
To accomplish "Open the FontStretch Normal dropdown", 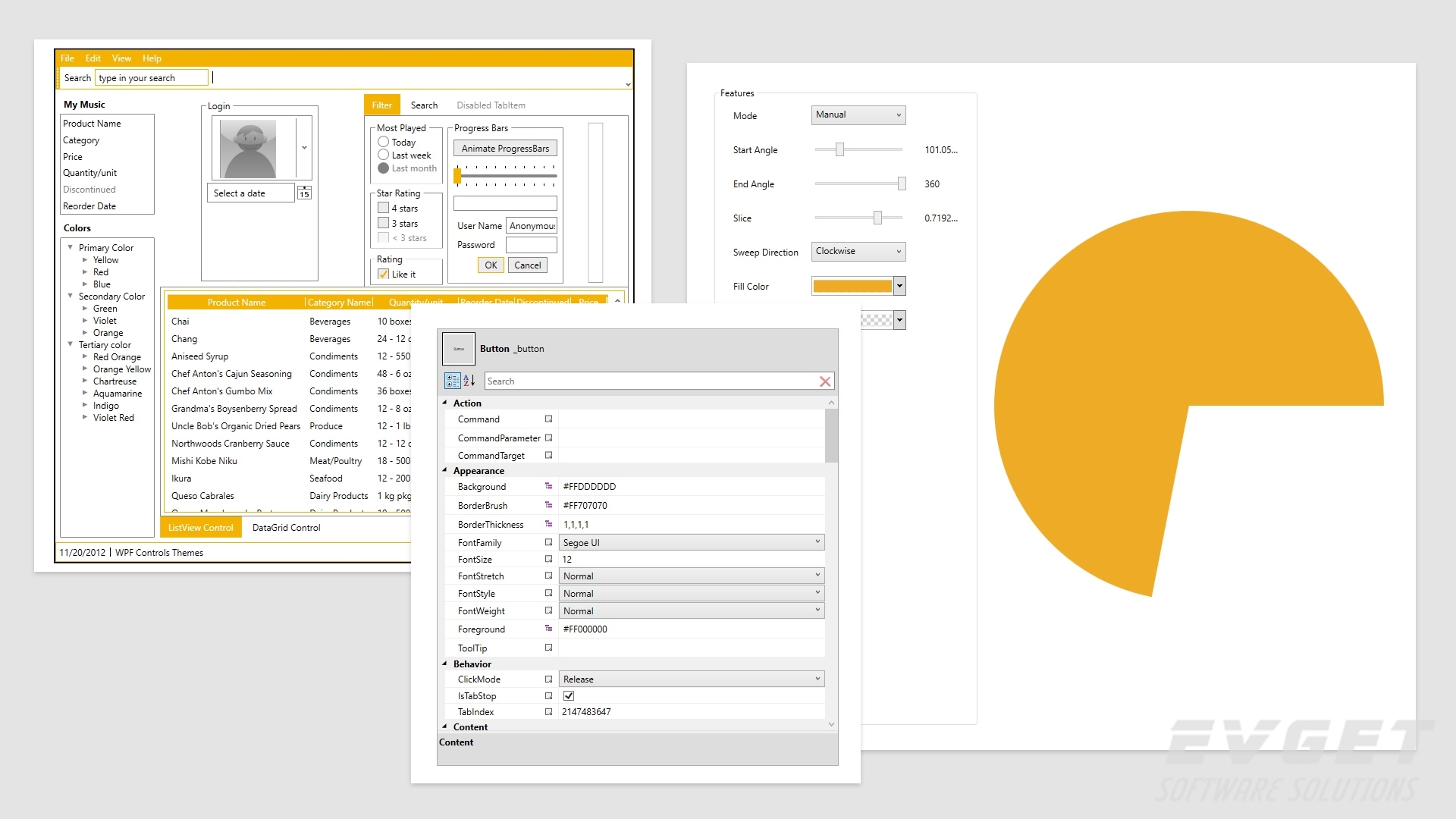I will click(x=692, y=576).
